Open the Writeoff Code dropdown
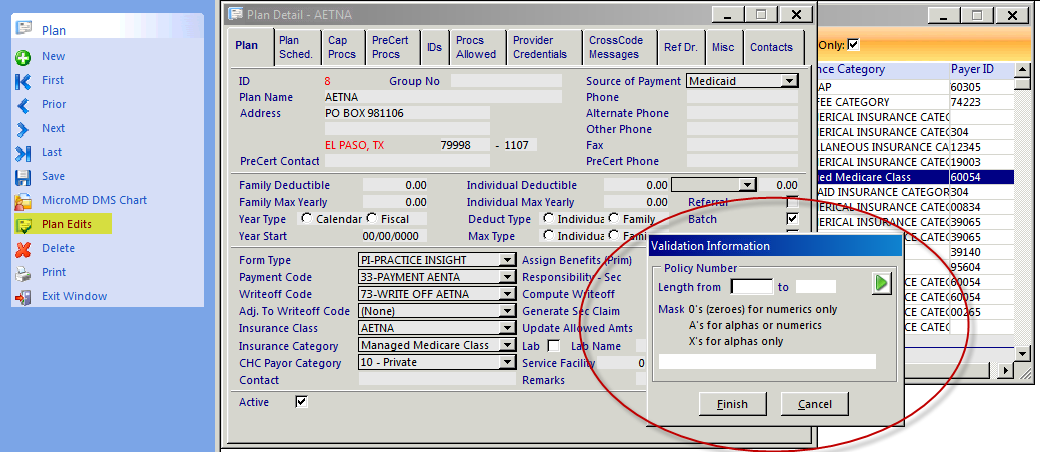Viewport: 1040px width, 452px height. click(507, 294)
